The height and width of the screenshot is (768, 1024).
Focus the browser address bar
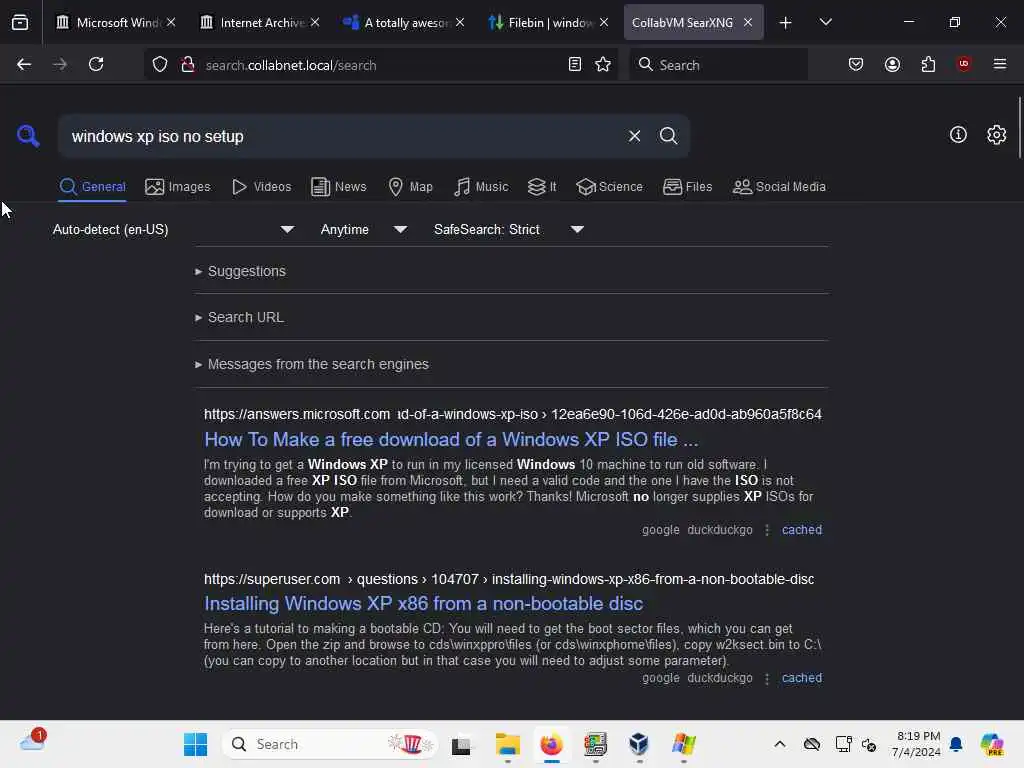click(x=382, y=65)
